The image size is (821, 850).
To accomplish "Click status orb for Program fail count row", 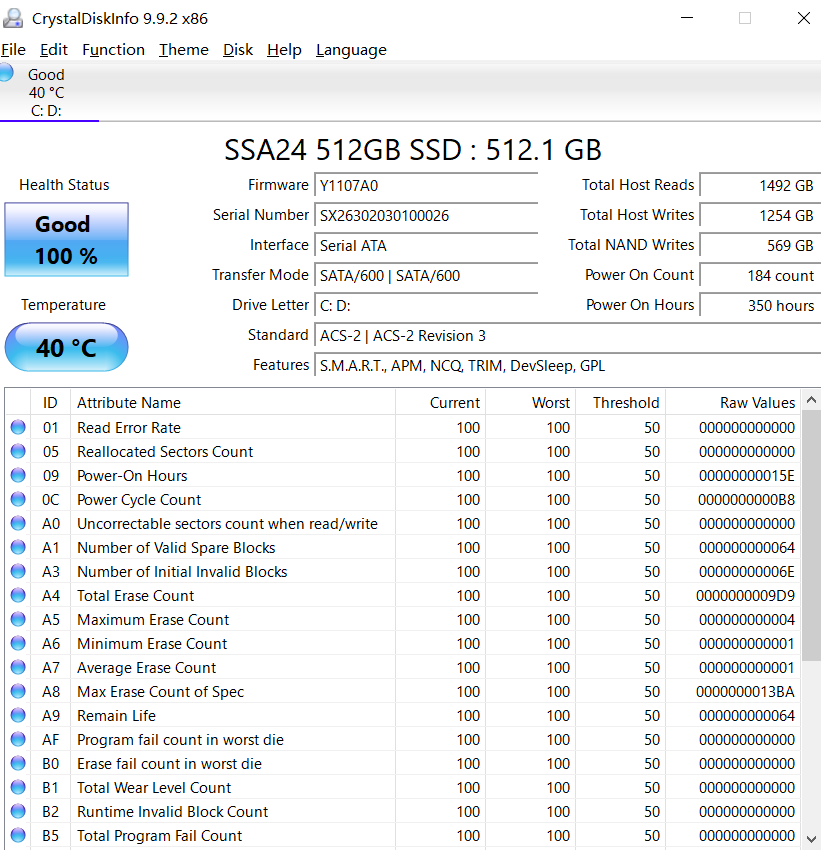I will point(18,739).
